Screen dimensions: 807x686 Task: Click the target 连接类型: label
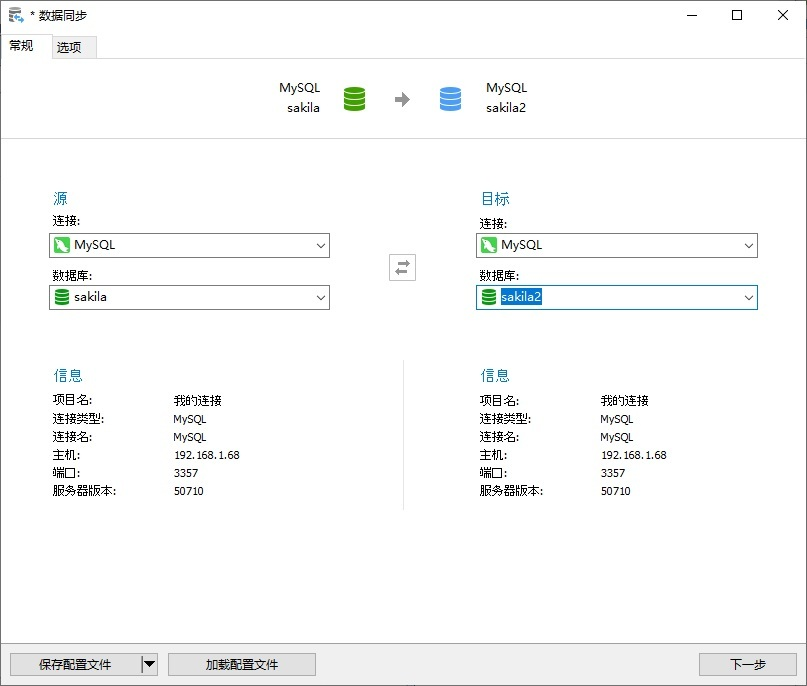click(505, 419)
